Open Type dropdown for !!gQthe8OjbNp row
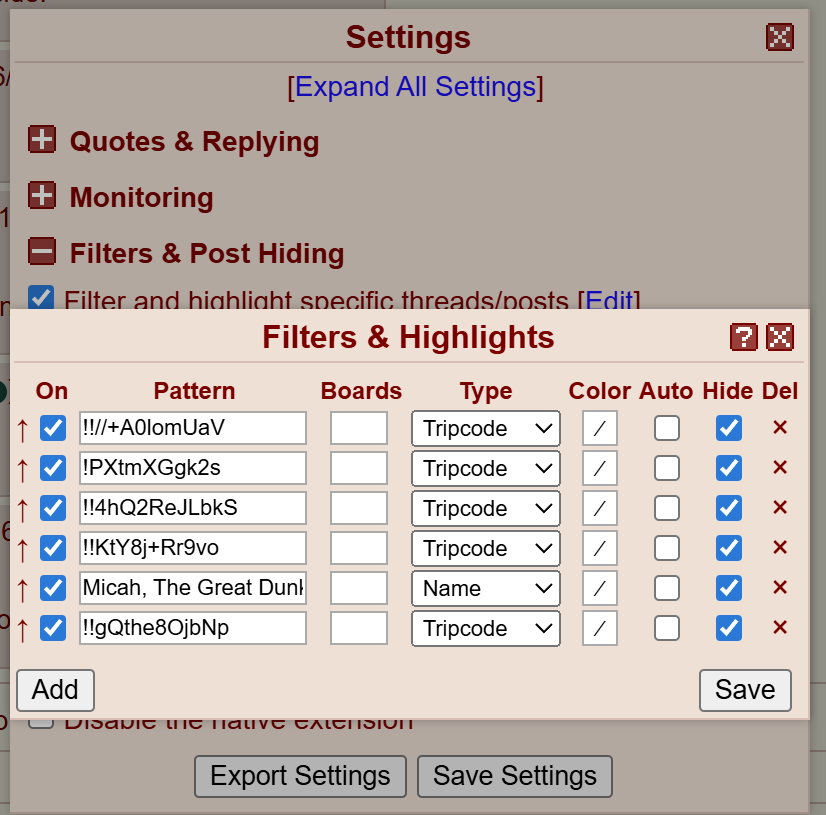The height and width of the screenshot is (815, 826). click(486, 629)
